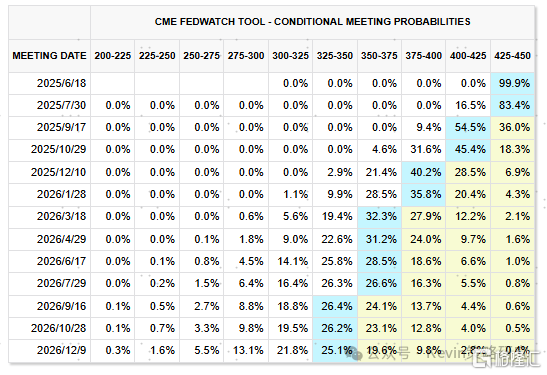Click the 2026/4/29 meeting date

(61, 239)
